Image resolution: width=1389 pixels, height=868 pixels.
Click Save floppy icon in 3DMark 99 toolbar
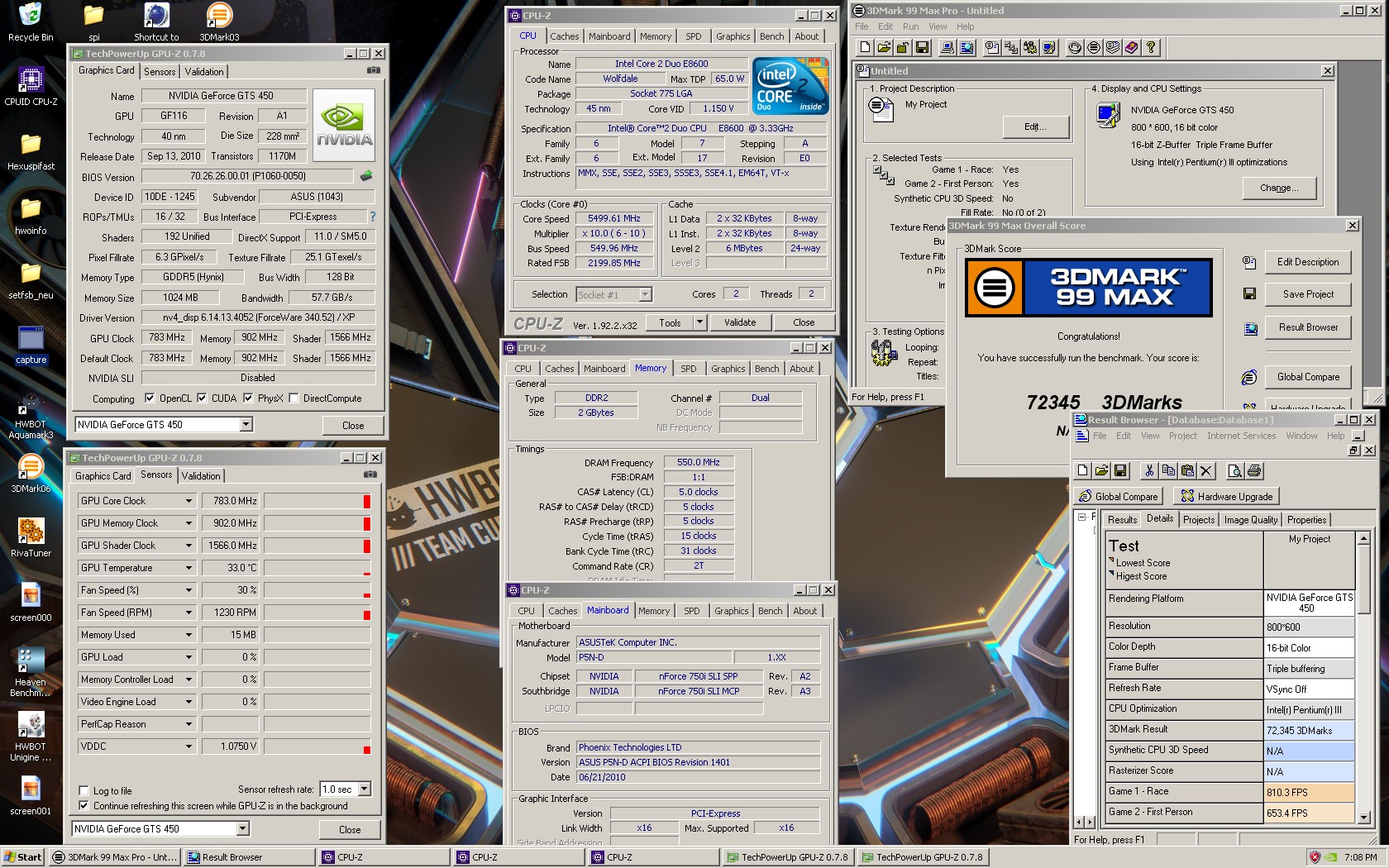(922, 47)
